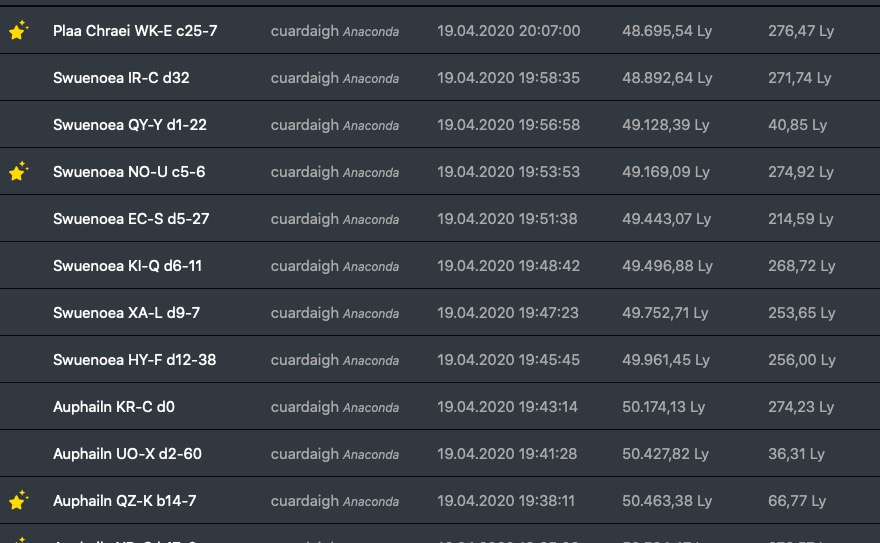The image size is (880, 543).
Task: Go to the Swuenoea EC-S d5-27 system
Action: [131, 219]
